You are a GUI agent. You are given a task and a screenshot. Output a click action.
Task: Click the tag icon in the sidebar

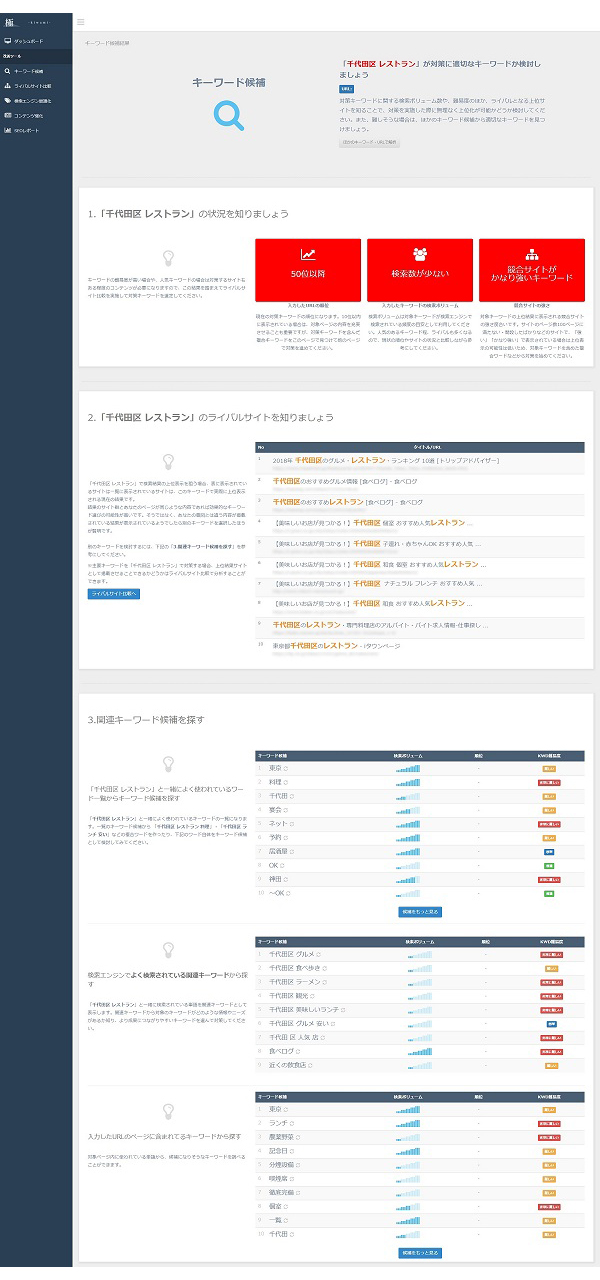pyautogui.click(x=7, y=101)
